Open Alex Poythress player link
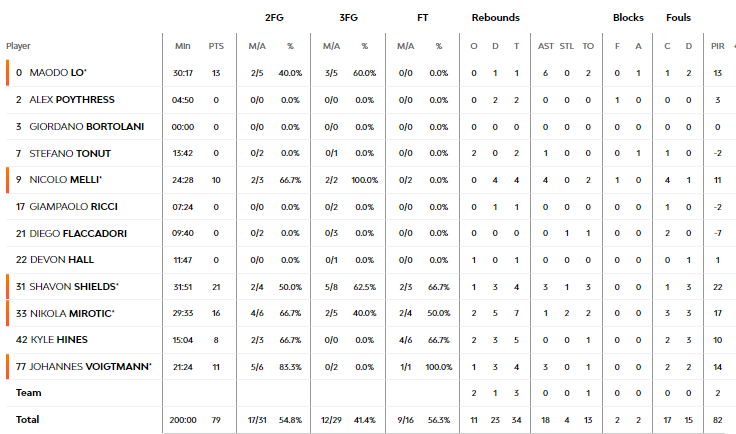736x434 pixels. pyautogui.click(x=72, y=99)
